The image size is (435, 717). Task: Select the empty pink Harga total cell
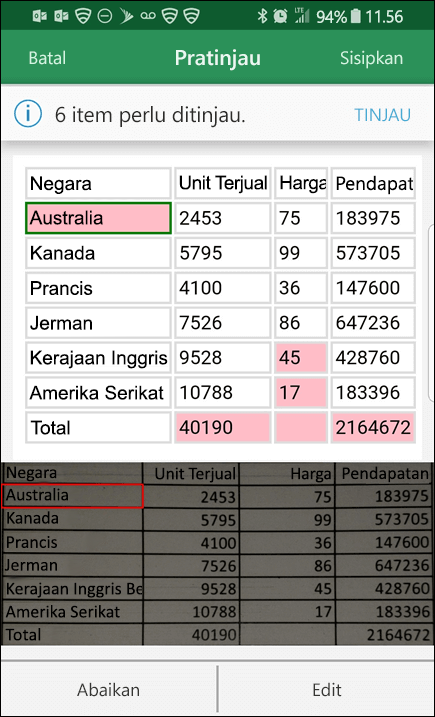pos(301,428)
